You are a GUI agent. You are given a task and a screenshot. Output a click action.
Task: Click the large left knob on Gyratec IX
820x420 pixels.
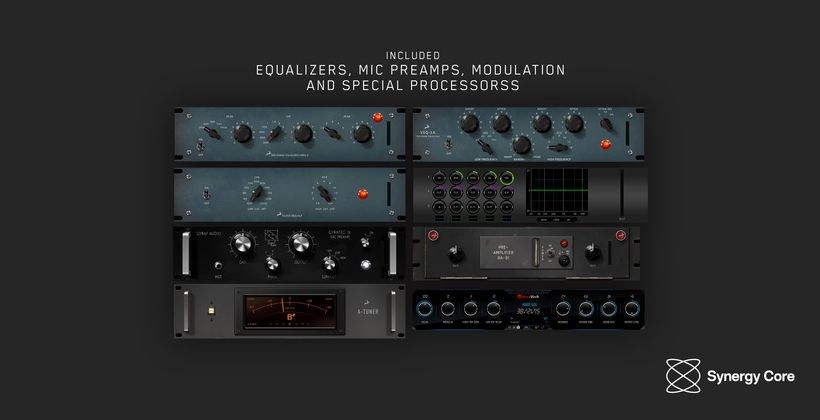pyautogui.click(x=241, y=243)
